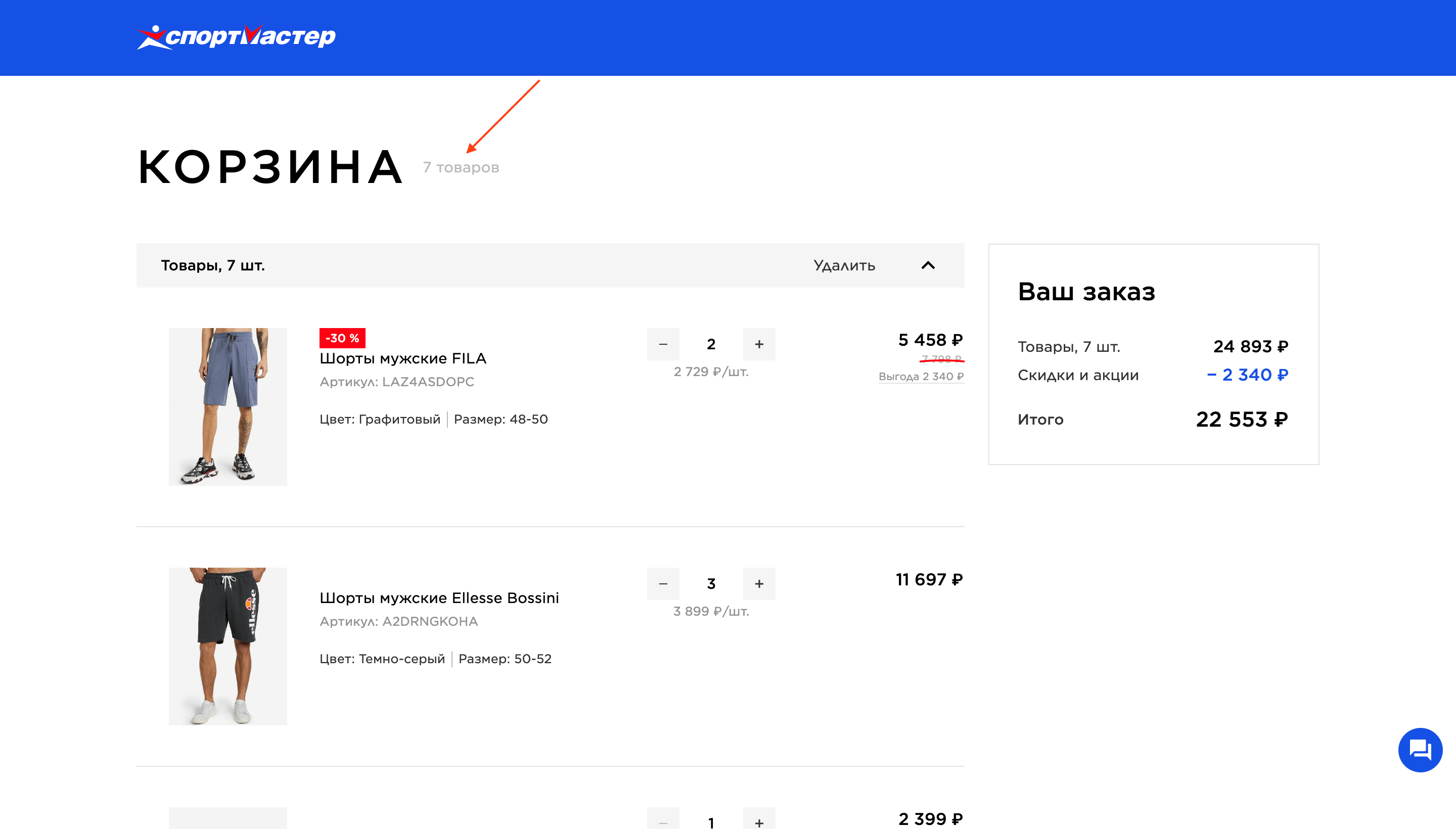Click Цвет: Графитовый attribute
The height and width of the screenshot is (829, 1456).
pyautogui.click(x=380, y=419)
